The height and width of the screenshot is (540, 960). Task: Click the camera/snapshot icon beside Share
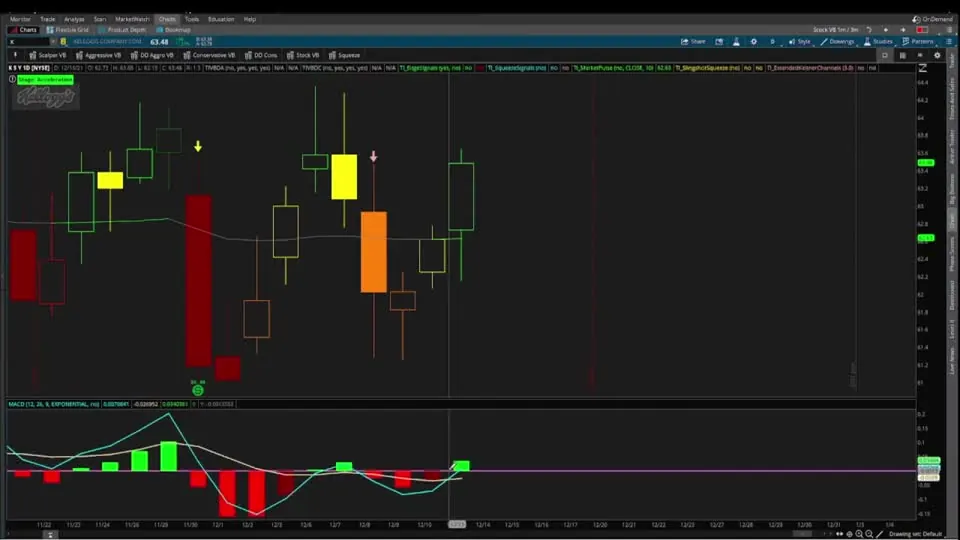click(719, 42)
